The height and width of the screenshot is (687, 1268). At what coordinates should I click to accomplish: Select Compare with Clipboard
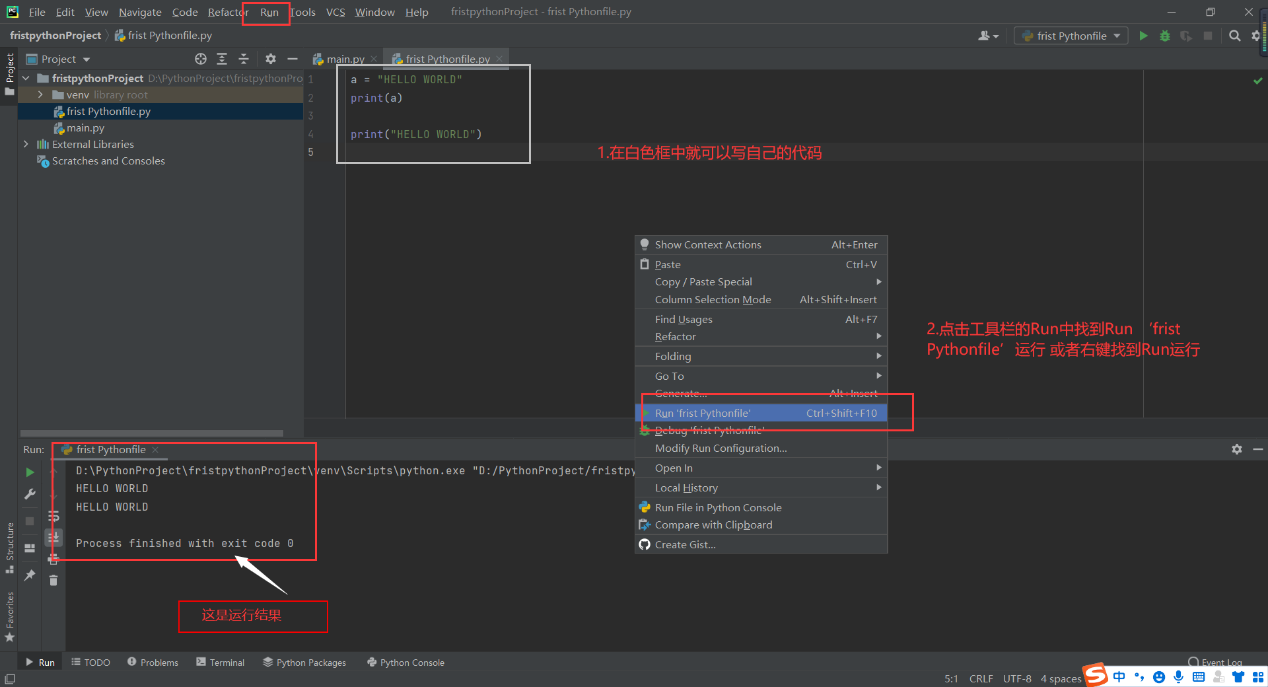click(x=761, y=525)
